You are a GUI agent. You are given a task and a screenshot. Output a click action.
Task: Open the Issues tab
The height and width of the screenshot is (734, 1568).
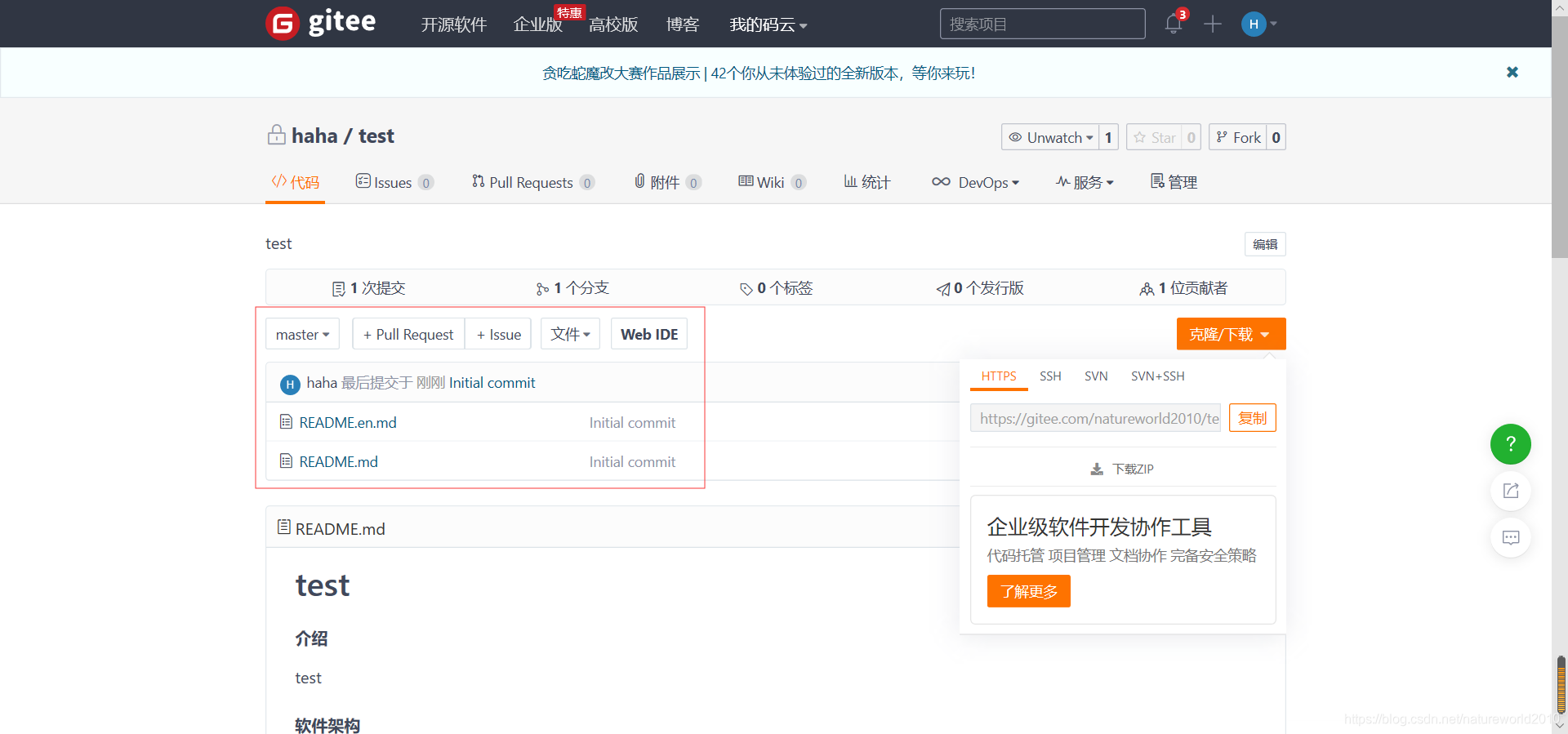[394, 182]
